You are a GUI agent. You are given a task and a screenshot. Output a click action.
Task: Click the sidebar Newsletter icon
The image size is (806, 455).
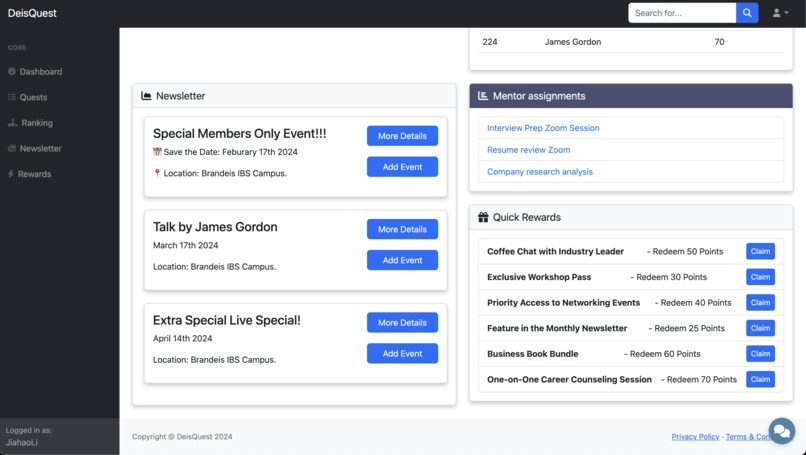point(12,149)
